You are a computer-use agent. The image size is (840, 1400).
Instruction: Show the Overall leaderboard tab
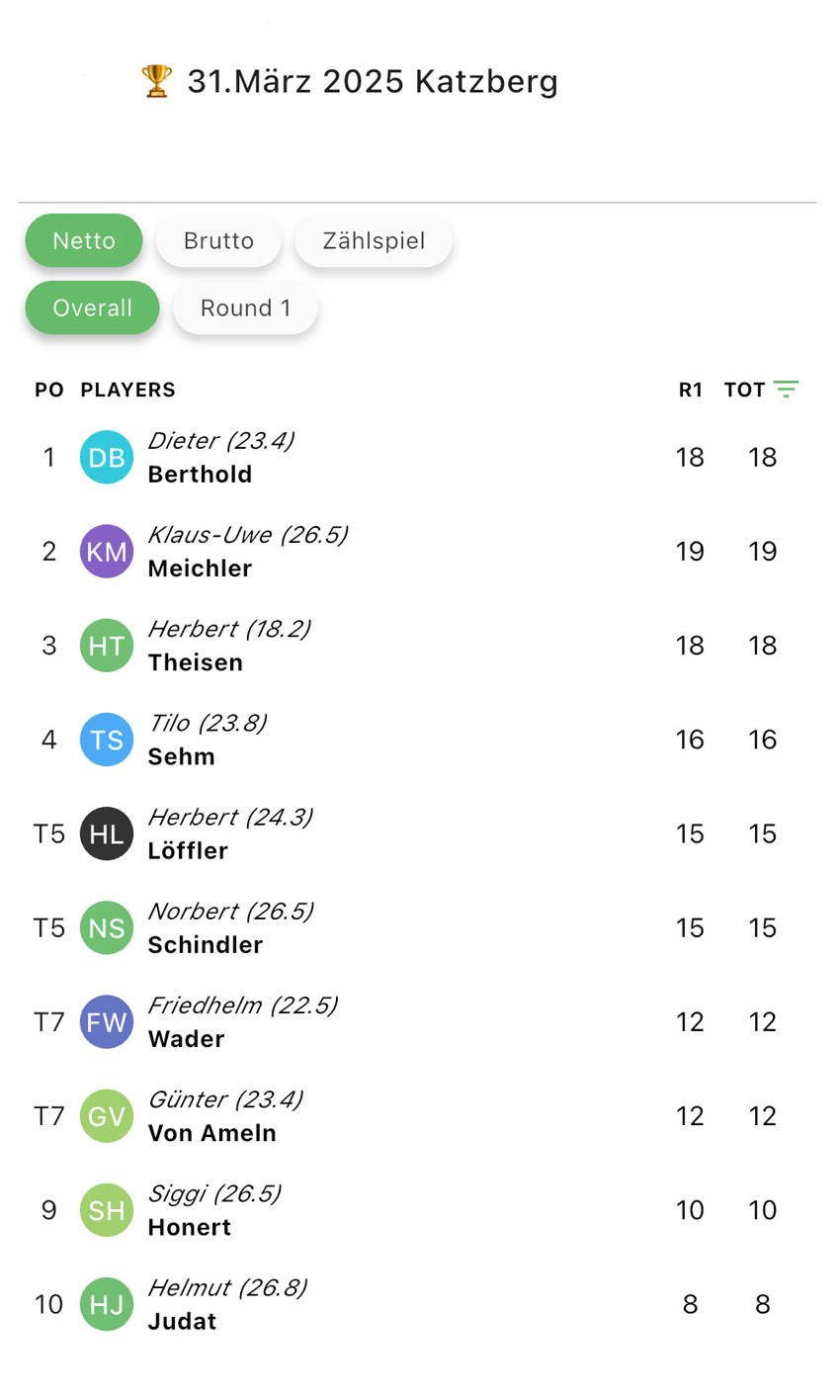(92, 307)
